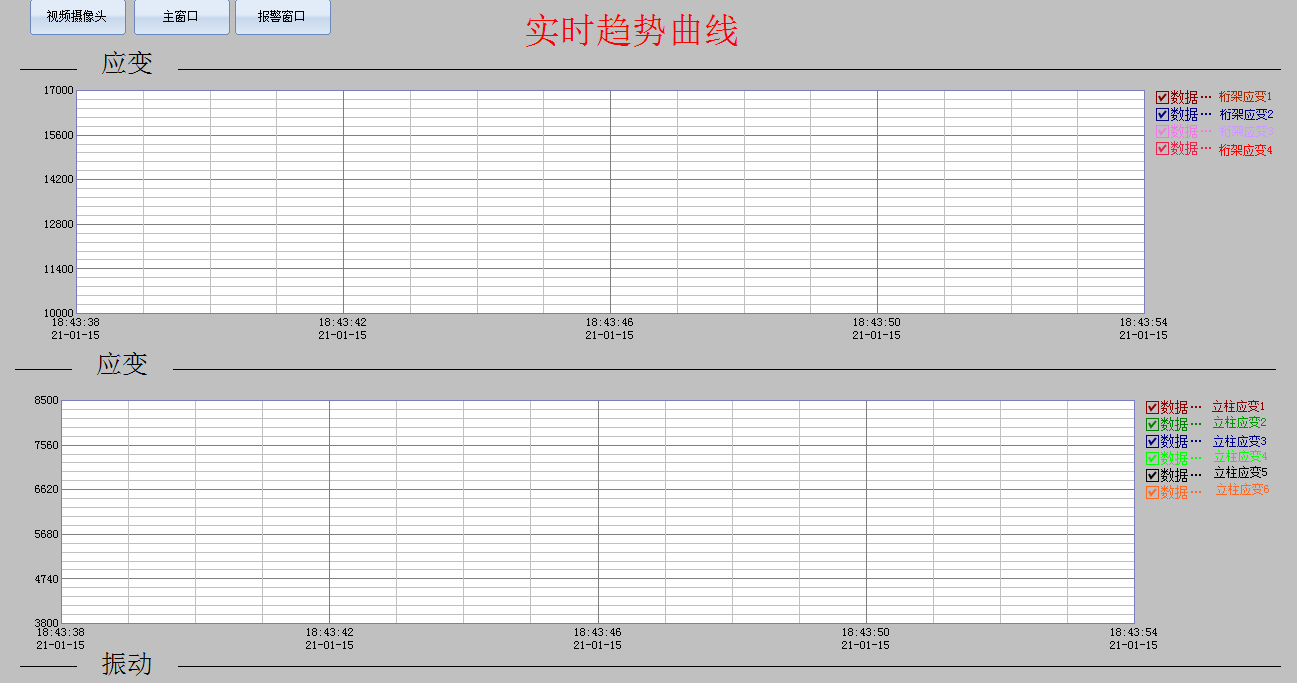The height and width of the screenshot is (683, 1297).
Task: Disable 桁架应变4 curve checkbox
Action: coord(1162,148)
